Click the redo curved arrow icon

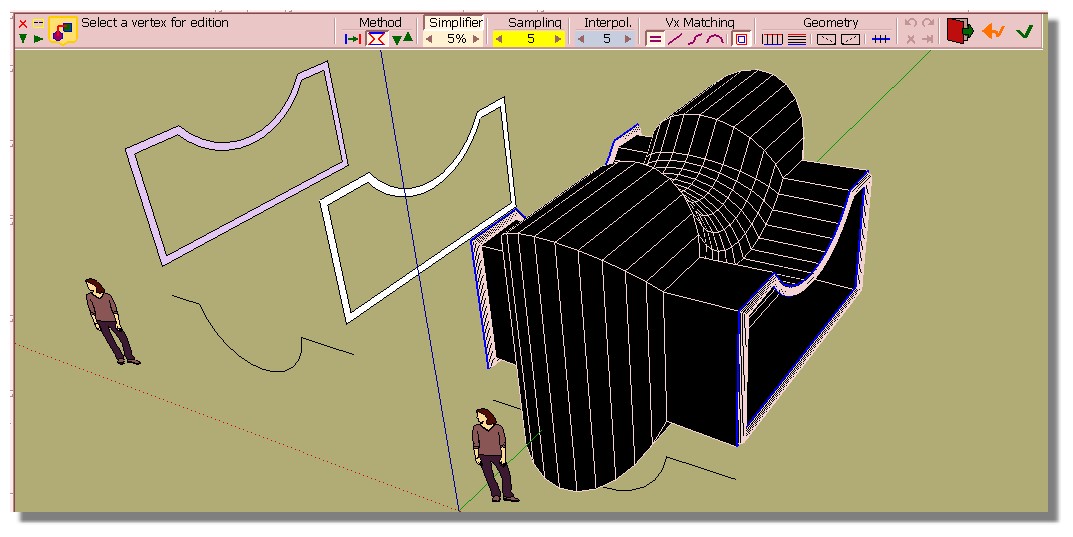click(x=928, y=23)
